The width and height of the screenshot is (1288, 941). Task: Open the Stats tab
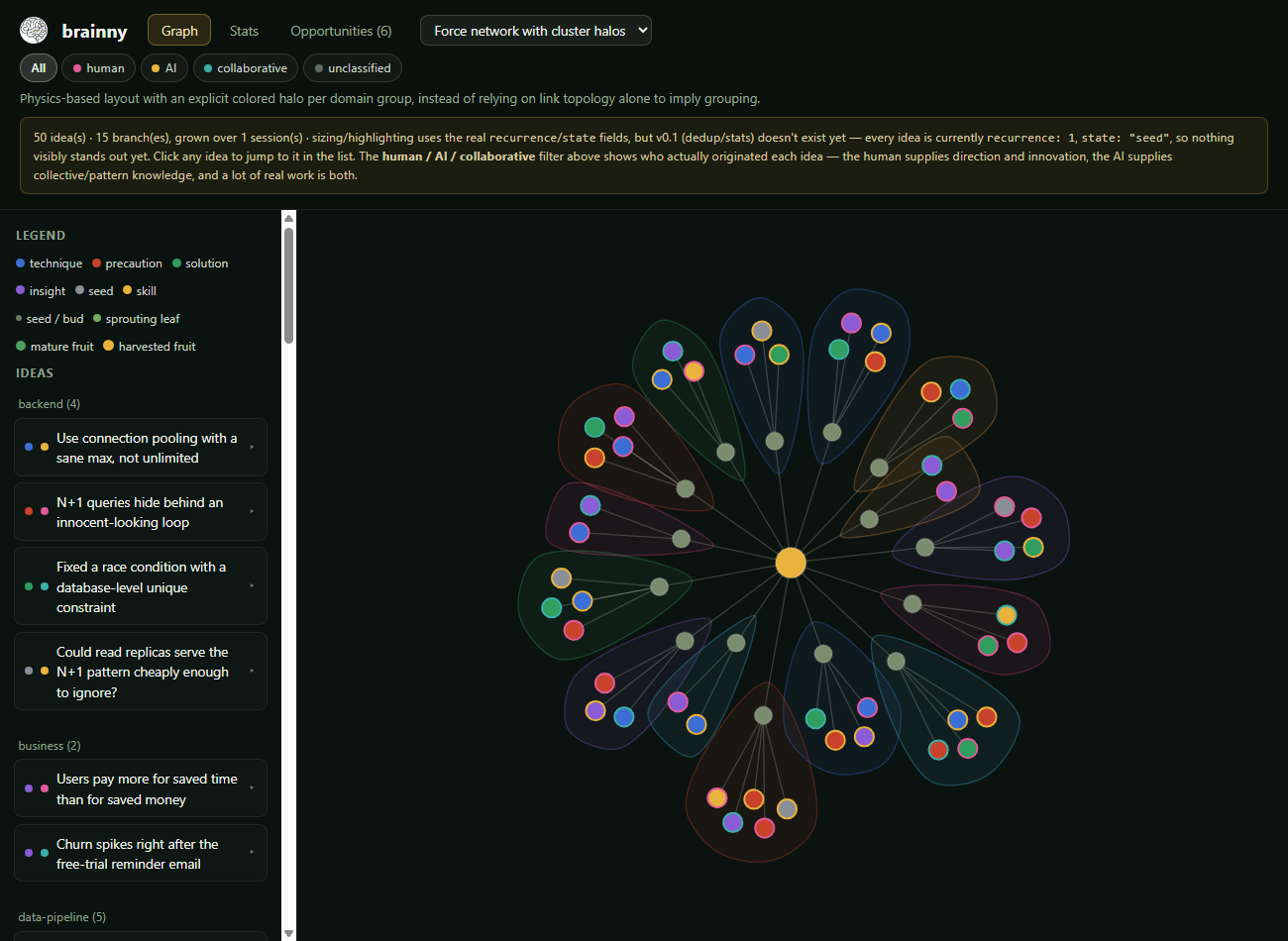pos(244,31)
